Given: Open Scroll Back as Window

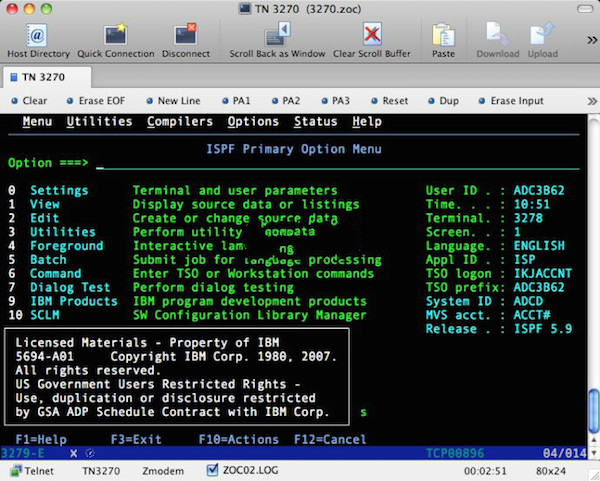Looking at the screenshot, I should point(277,36).
